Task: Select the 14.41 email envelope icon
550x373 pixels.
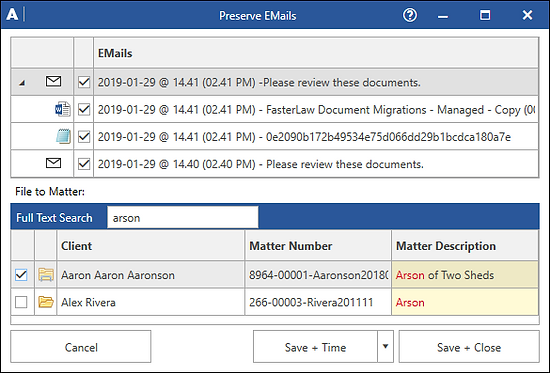Action: 53,81
